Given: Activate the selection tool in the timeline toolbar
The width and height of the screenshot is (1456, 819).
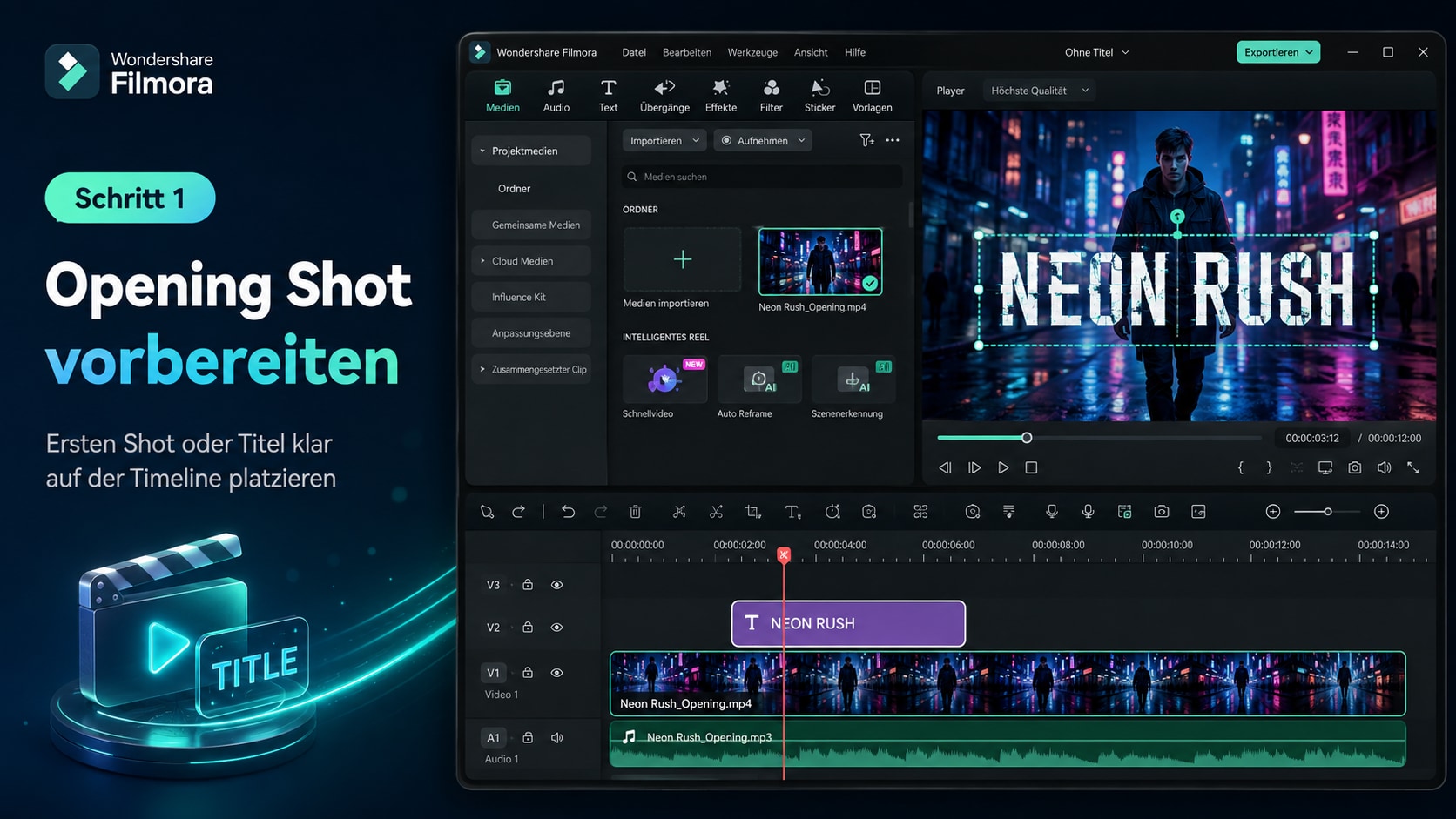Looking at the screenshot, I should click(x=487, y=512).
